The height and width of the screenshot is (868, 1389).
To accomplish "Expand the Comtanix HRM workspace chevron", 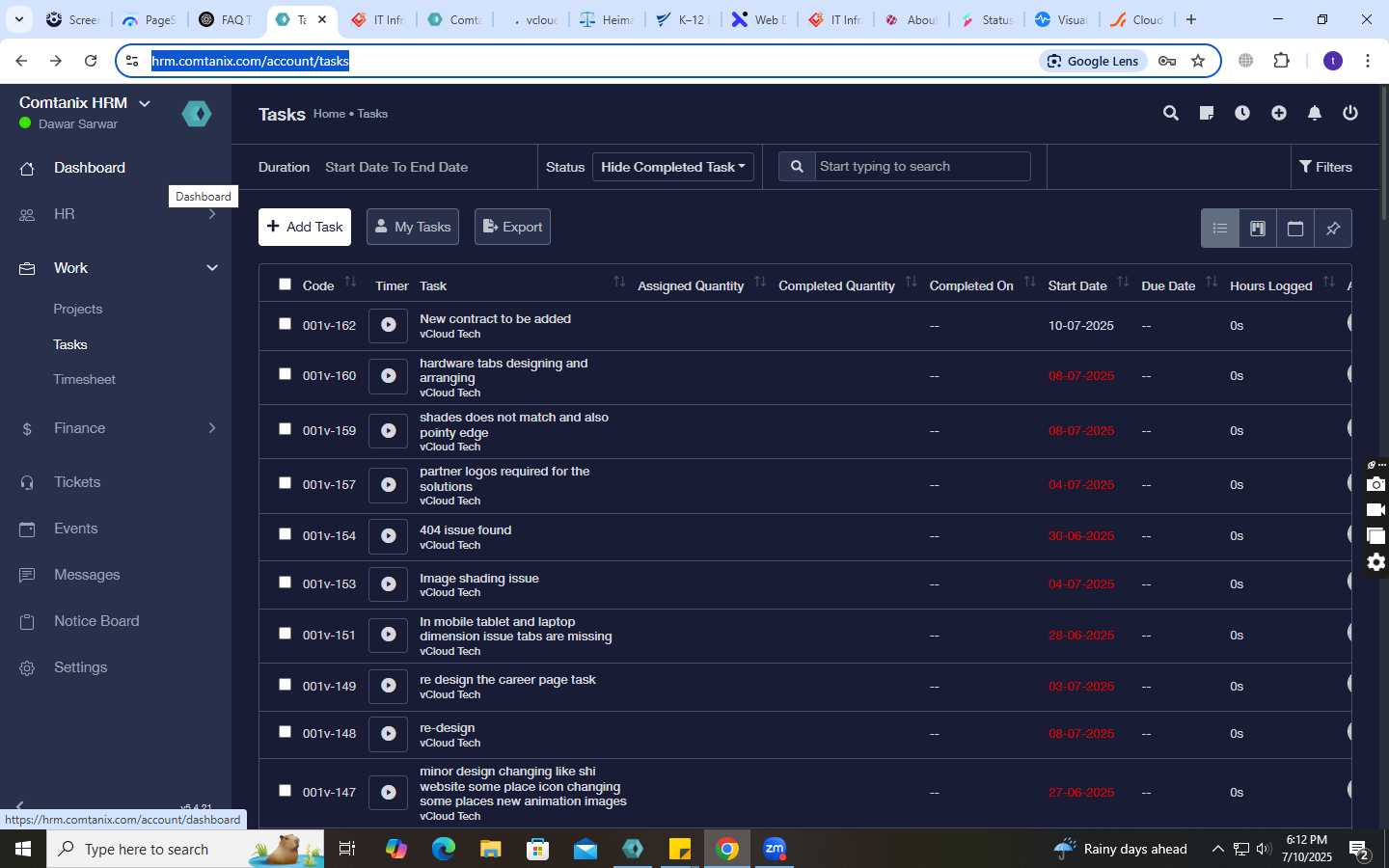I will coord(145,103).
